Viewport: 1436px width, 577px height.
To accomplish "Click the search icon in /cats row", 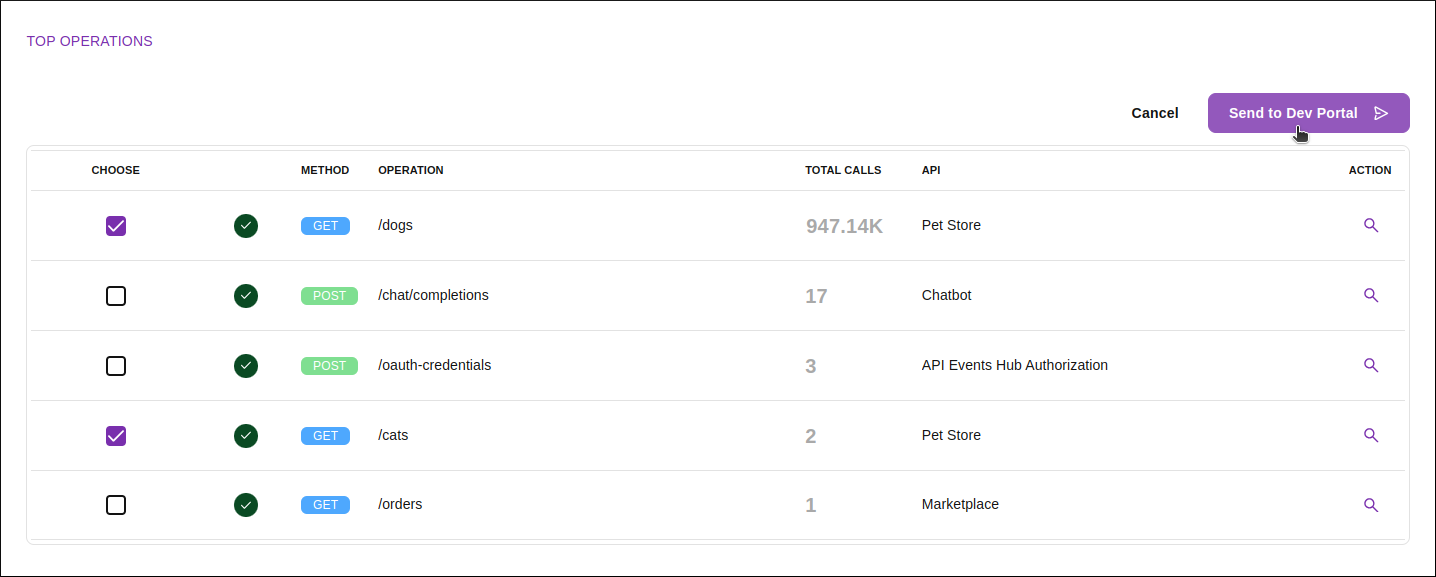I will 1371,436.
